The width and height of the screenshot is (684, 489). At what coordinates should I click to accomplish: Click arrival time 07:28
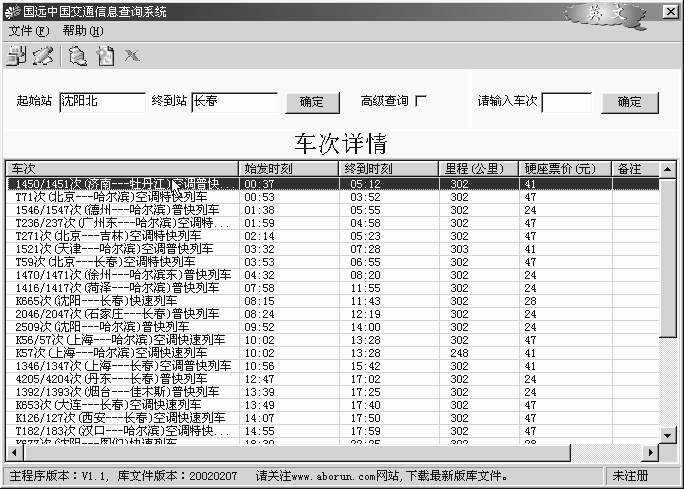[x=366, y=249]
